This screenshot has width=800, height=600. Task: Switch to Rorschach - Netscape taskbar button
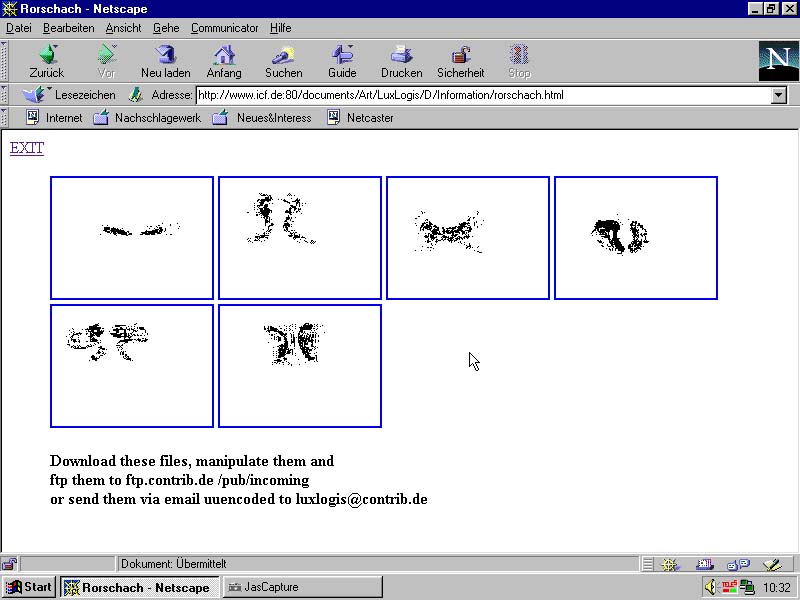140,587
